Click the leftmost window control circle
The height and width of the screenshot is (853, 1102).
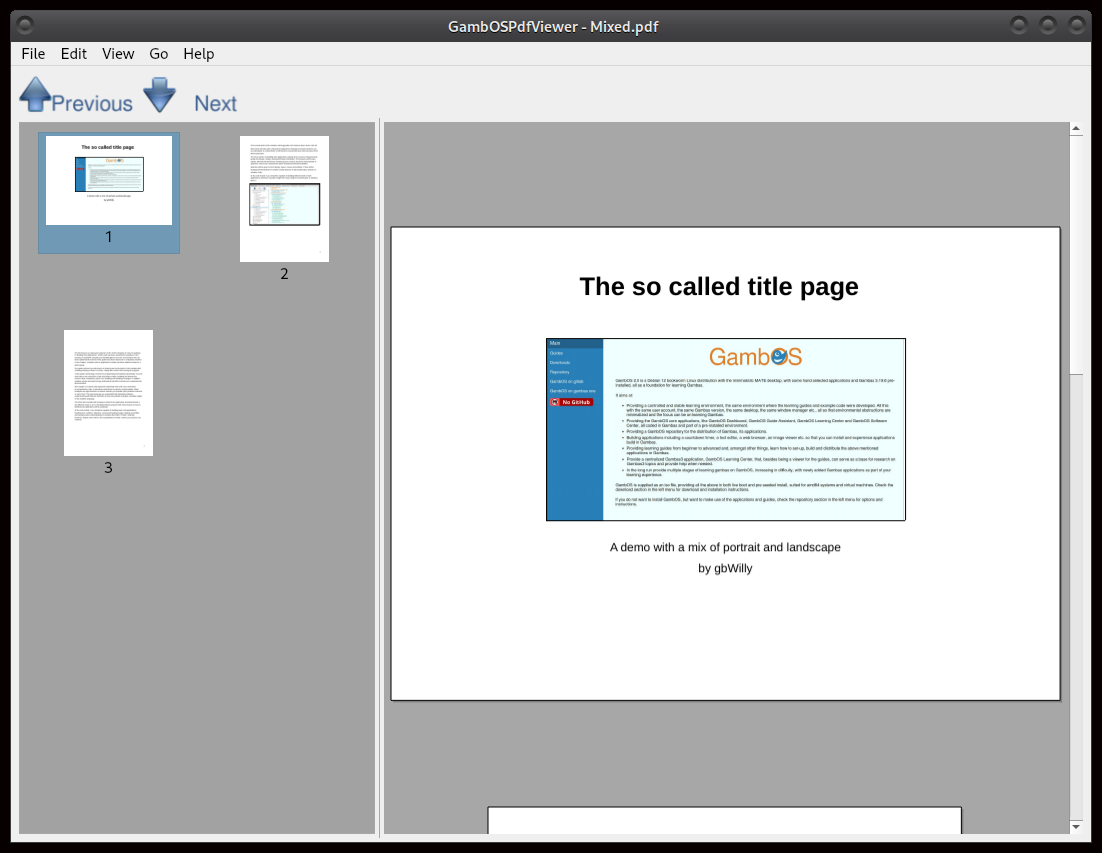click(x=1018, y=25)
